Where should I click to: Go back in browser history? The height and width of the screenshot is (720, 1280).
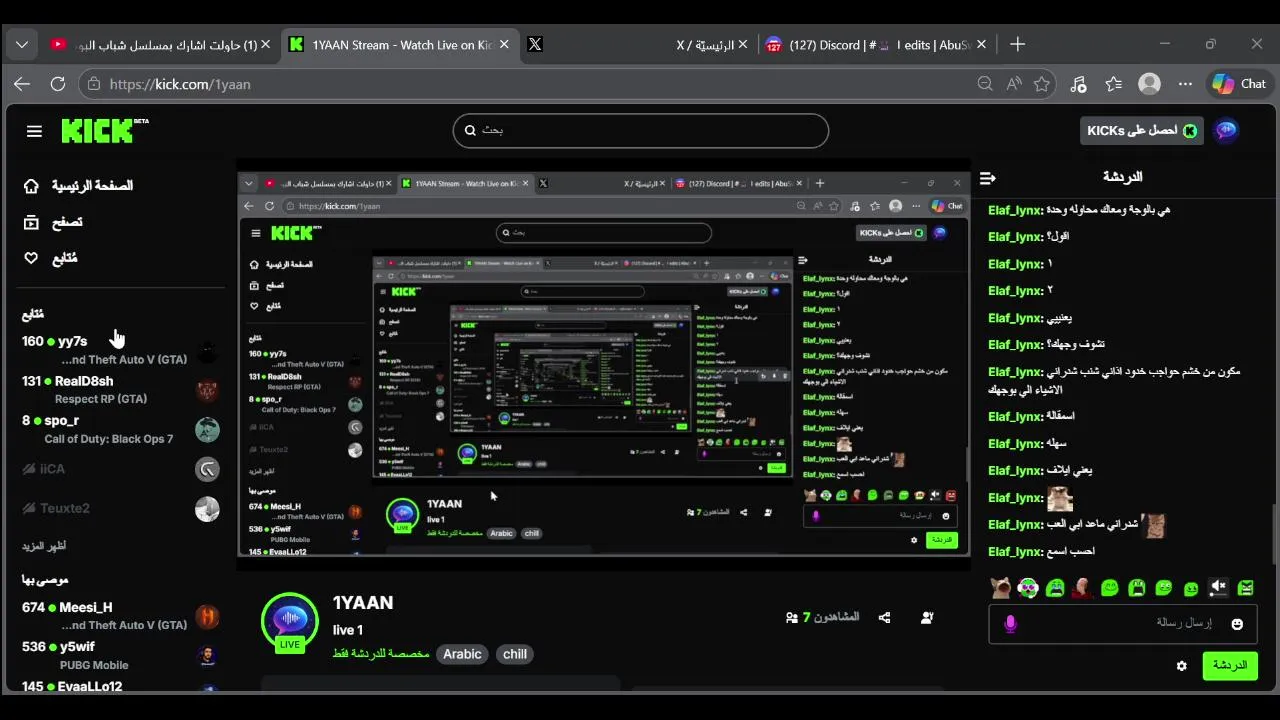pos(22,84)
